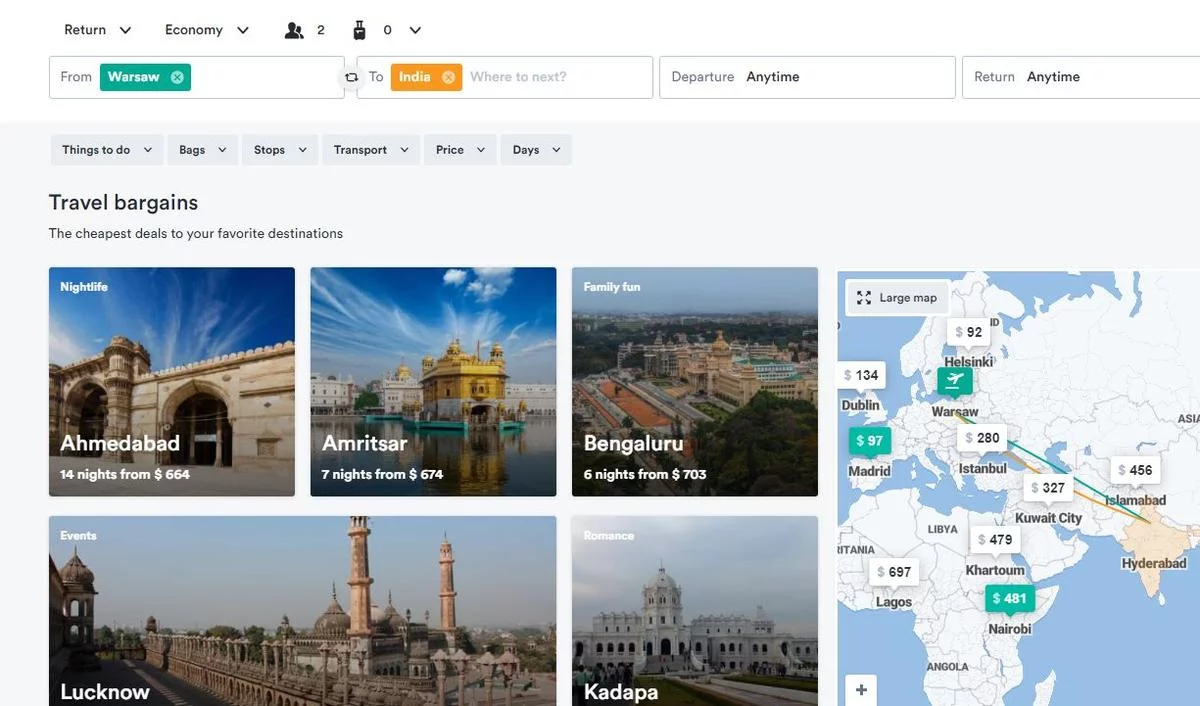Viewport: 1200px width, 706px height.
Task: Click the $481 Nairobi price marker
Action: pos(1009,599)
